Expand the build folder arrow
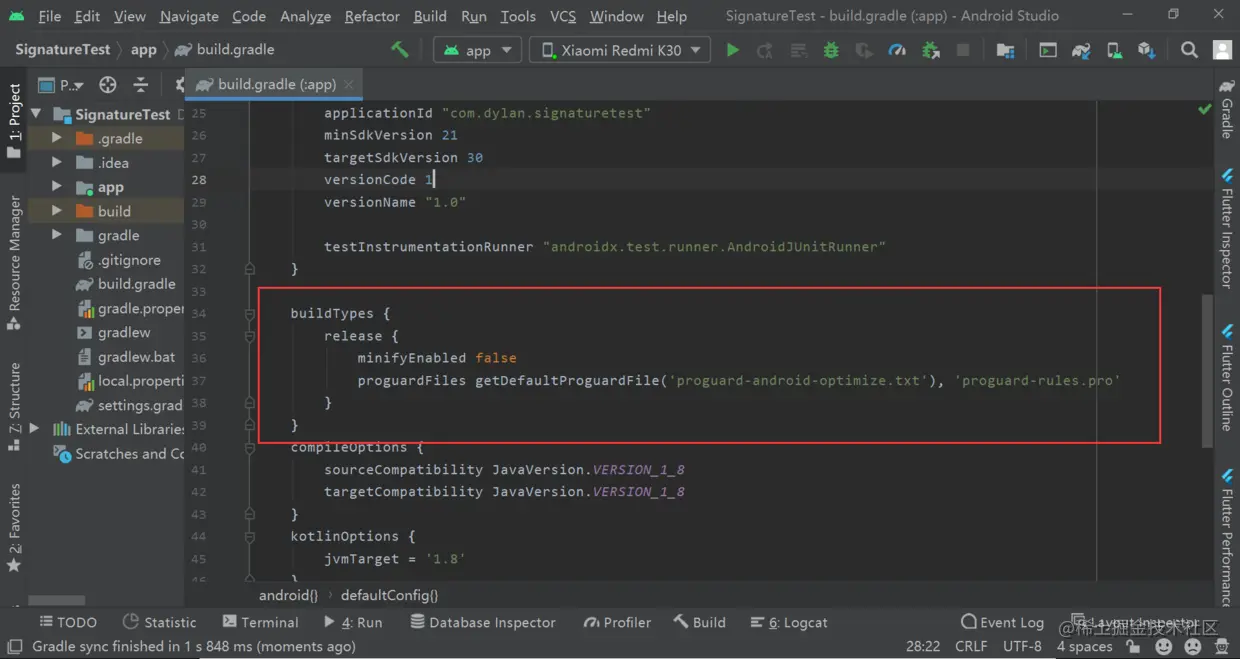Screen dimensions: 1240x659 [x=57, y=211]
